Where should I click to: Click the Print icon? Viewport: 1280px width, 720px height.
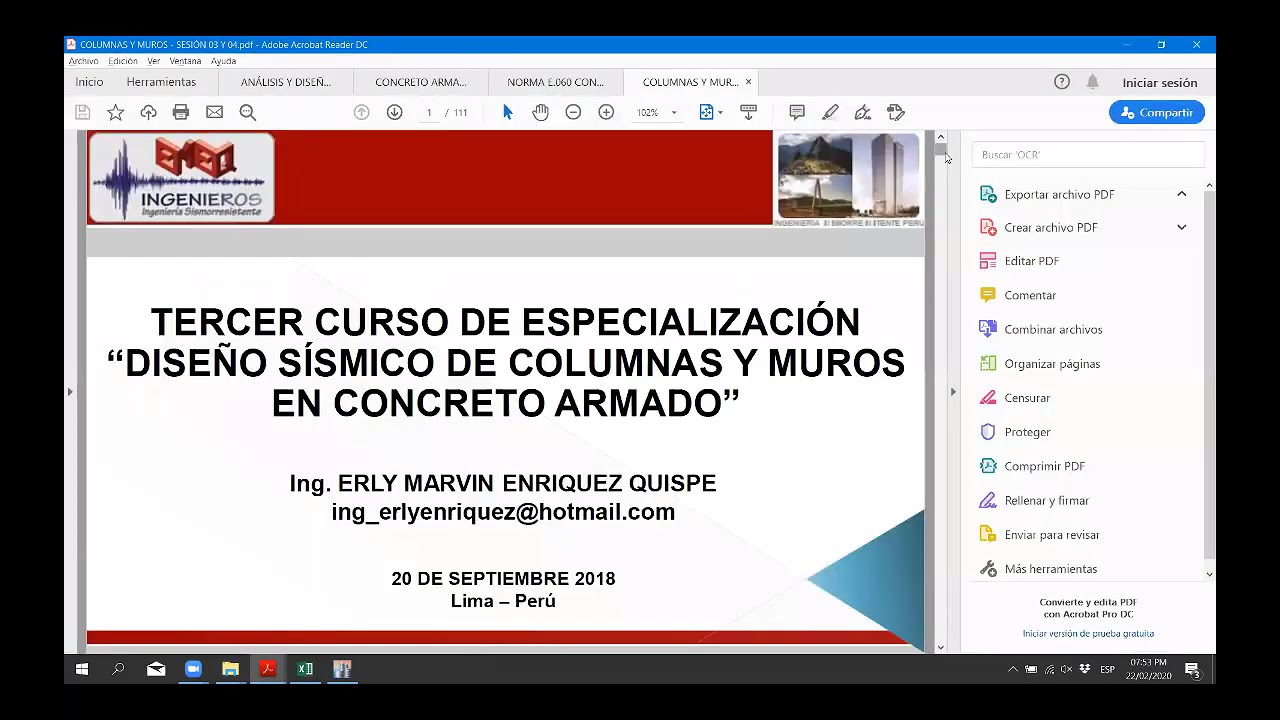coord(181,113)
